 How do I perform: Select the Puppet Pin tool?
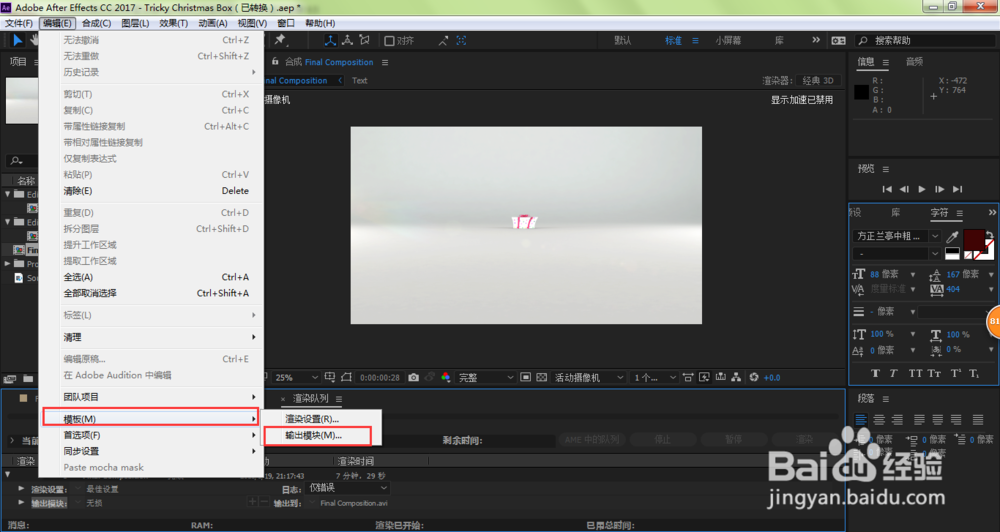279,40
